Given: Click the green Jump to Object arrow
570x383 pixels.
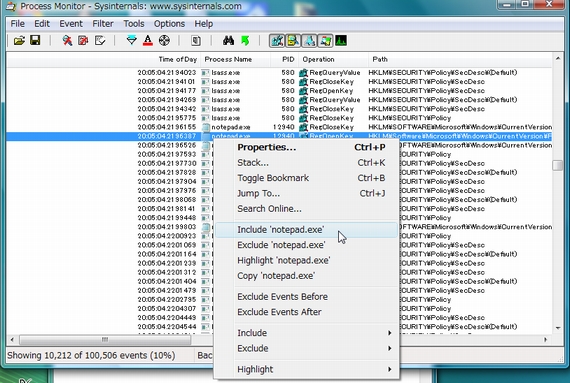Looking at the screenshot, I should [245, 40].
